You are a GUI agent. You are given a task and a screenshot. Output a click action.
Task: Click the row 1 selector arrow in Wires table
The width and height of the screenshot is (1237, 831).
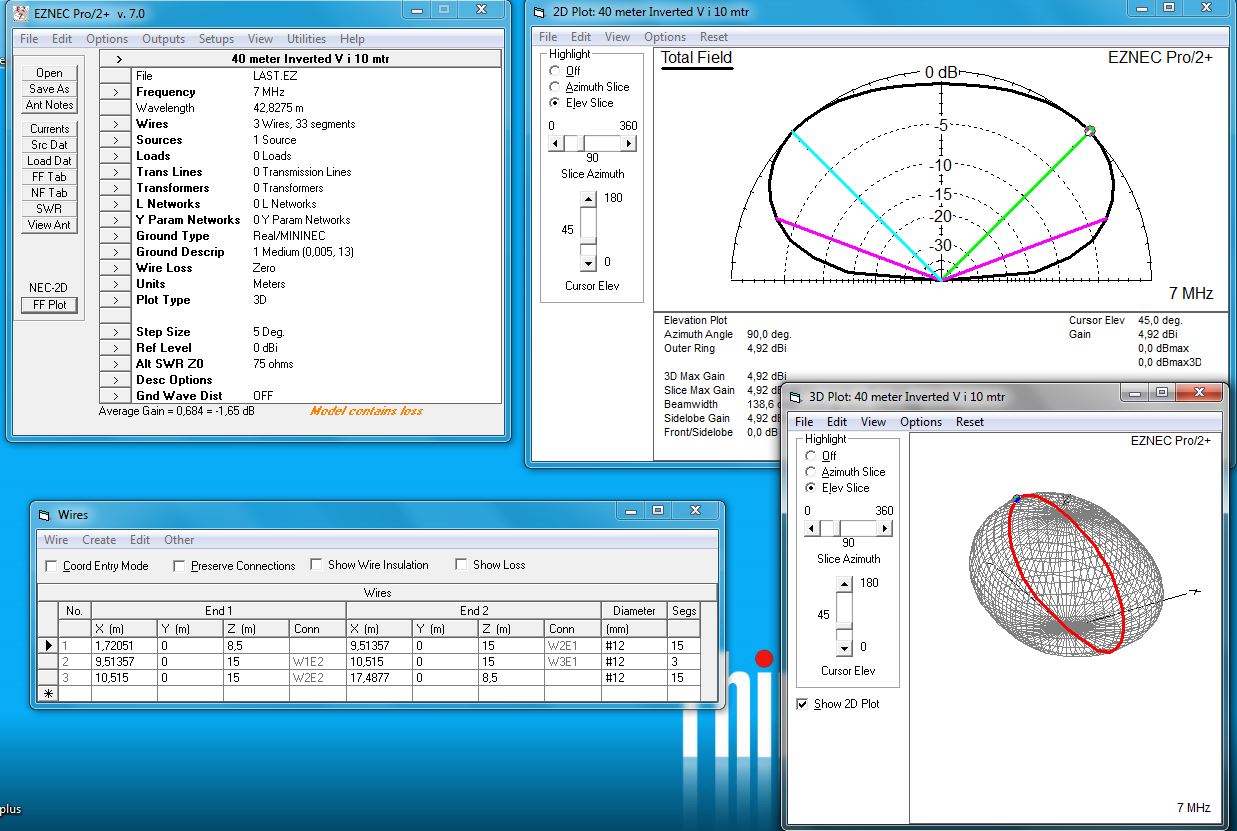48,646
